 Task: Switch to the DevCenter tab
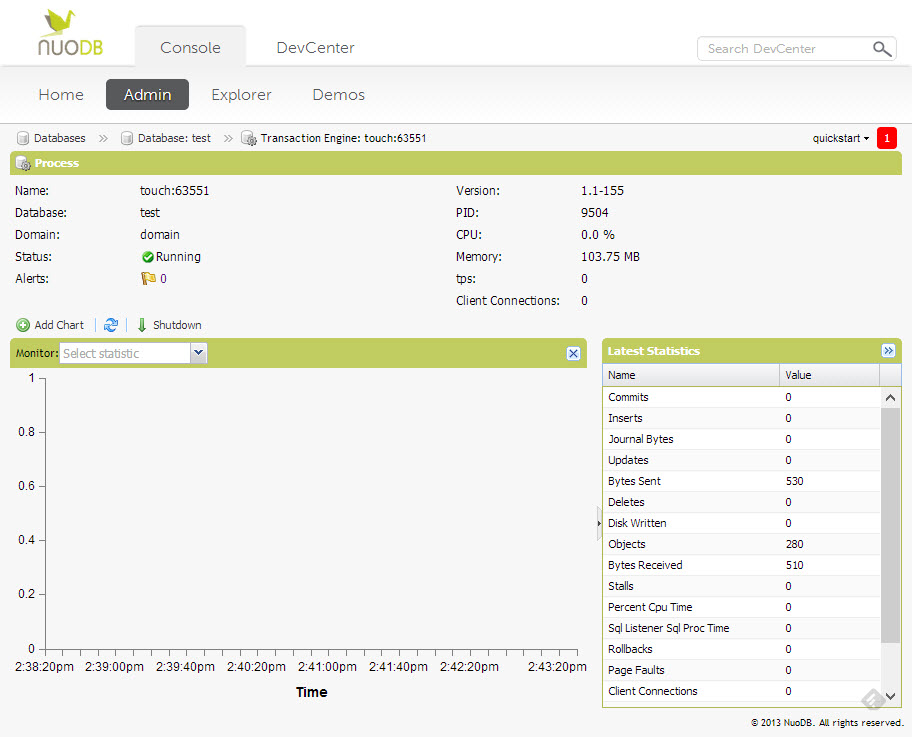click(x=315, y=48)
